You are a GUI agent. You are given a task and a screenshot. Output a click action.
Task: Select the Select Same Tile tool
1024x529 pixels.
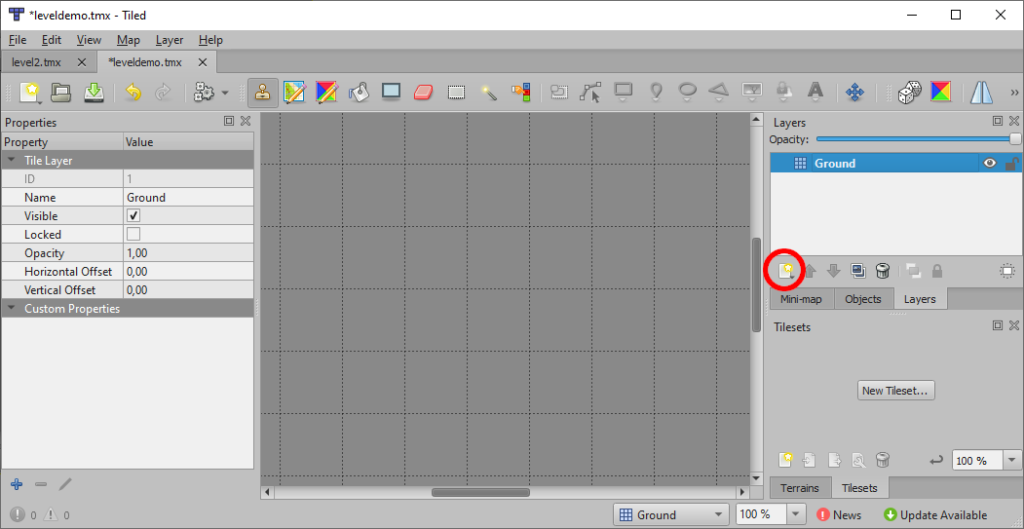pos(521,93)
